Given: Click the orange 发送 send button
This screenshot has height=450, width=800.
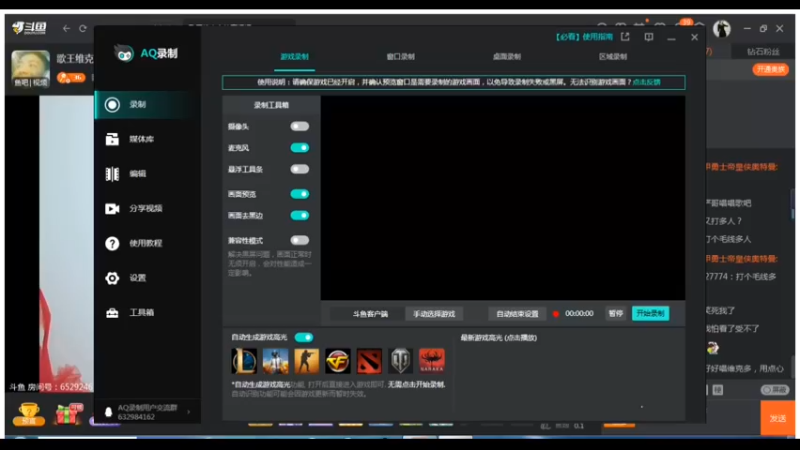Looking at the screenshot, I should 778,418.
